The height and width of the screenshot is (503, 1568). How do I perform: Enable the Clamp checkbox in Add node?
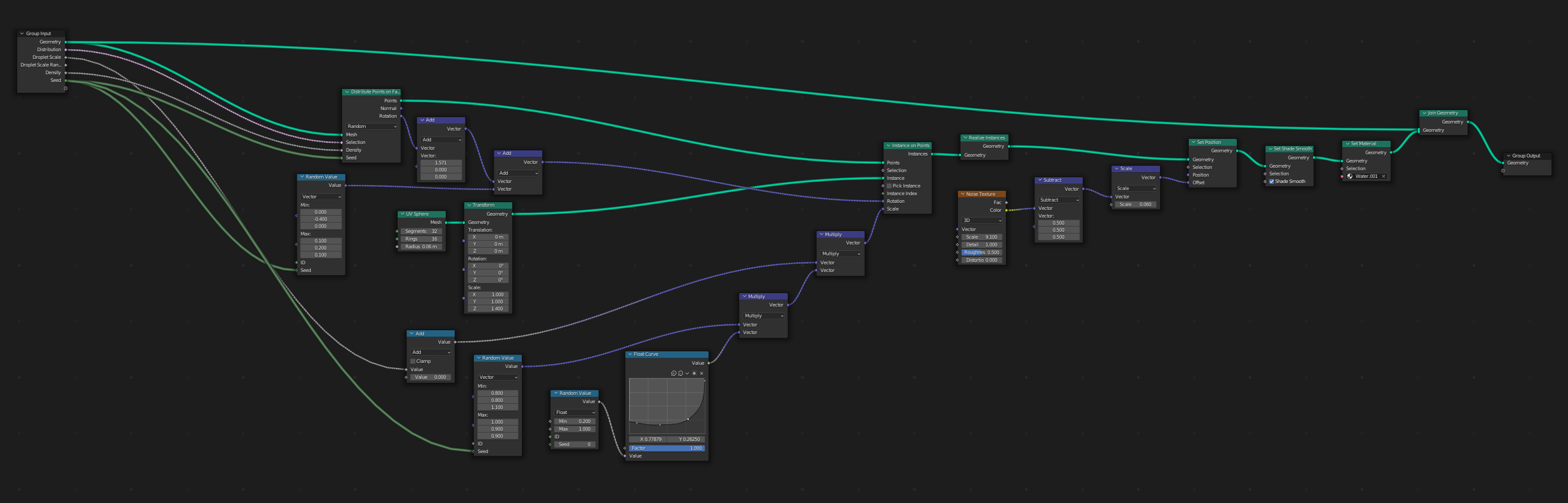tap(412, 361)
